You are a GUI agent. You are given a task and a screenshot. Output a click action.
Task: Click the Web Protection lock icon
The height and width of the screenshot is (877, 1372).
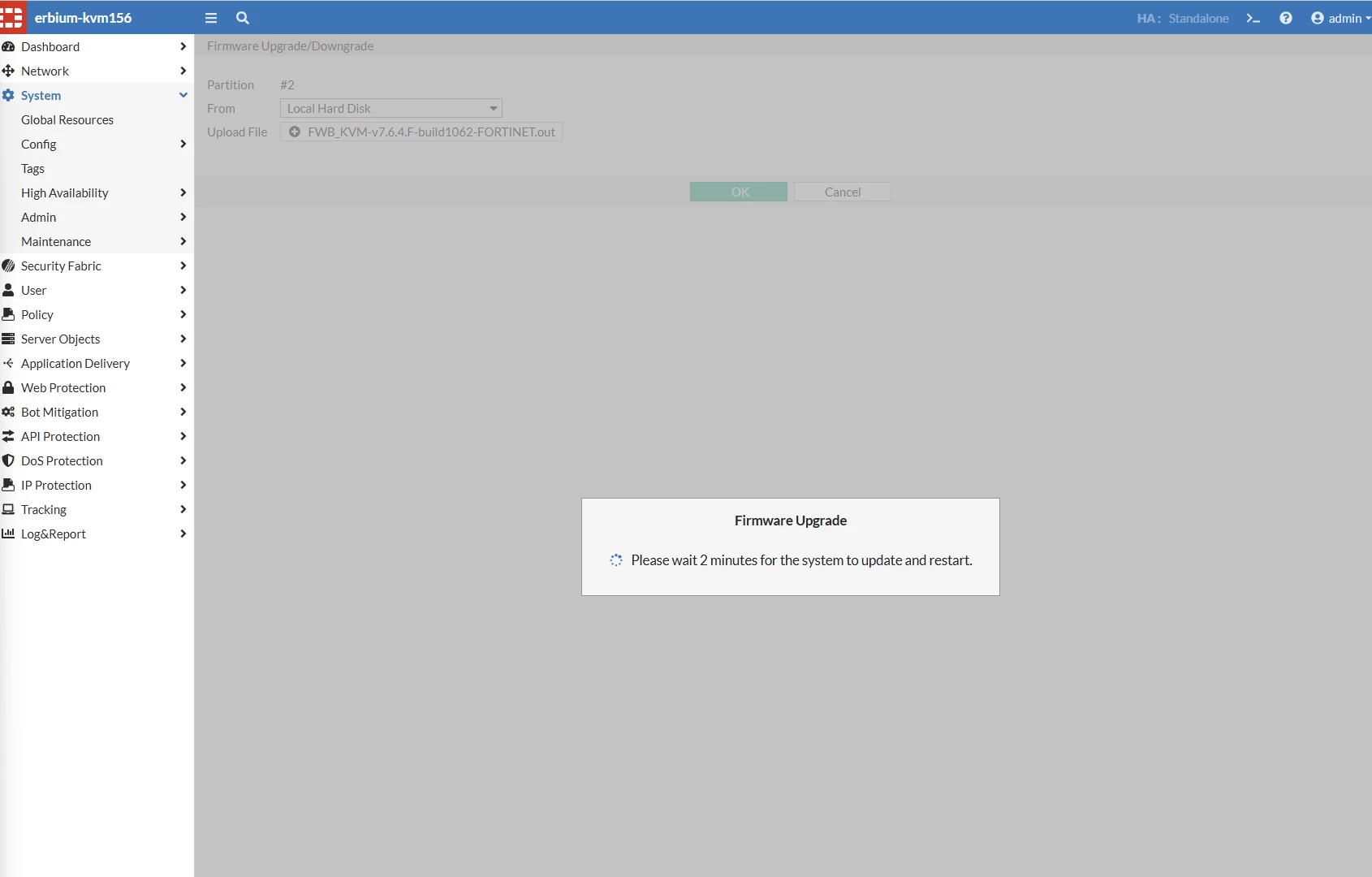pos(8,387)
